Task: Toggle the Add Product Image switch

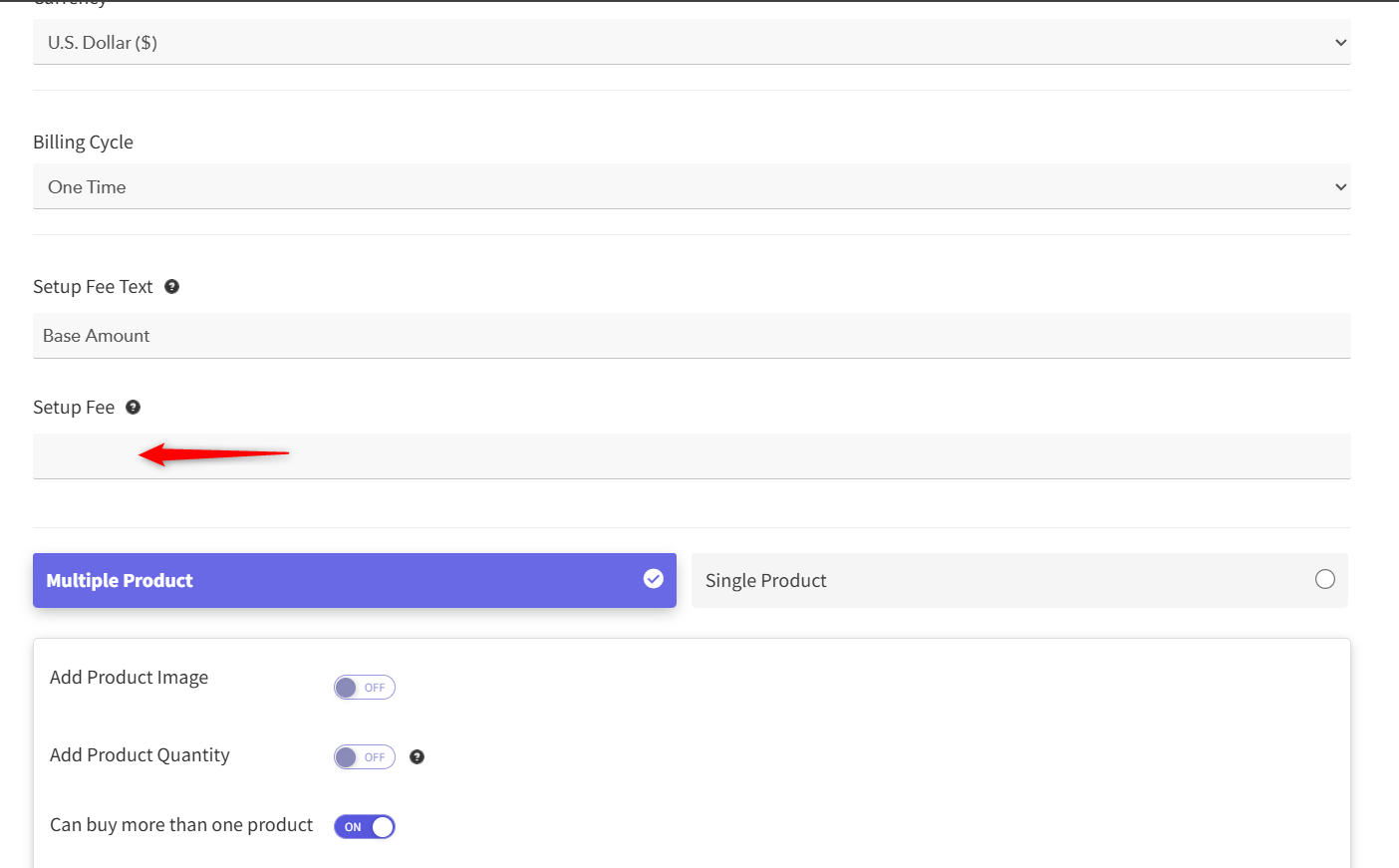Action: 365,688
